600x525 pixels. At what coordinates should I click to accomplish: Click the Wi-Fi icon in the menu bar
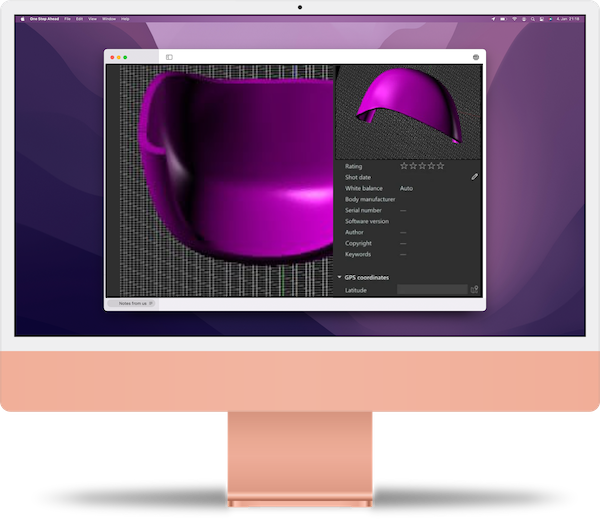tap(514, 19)
